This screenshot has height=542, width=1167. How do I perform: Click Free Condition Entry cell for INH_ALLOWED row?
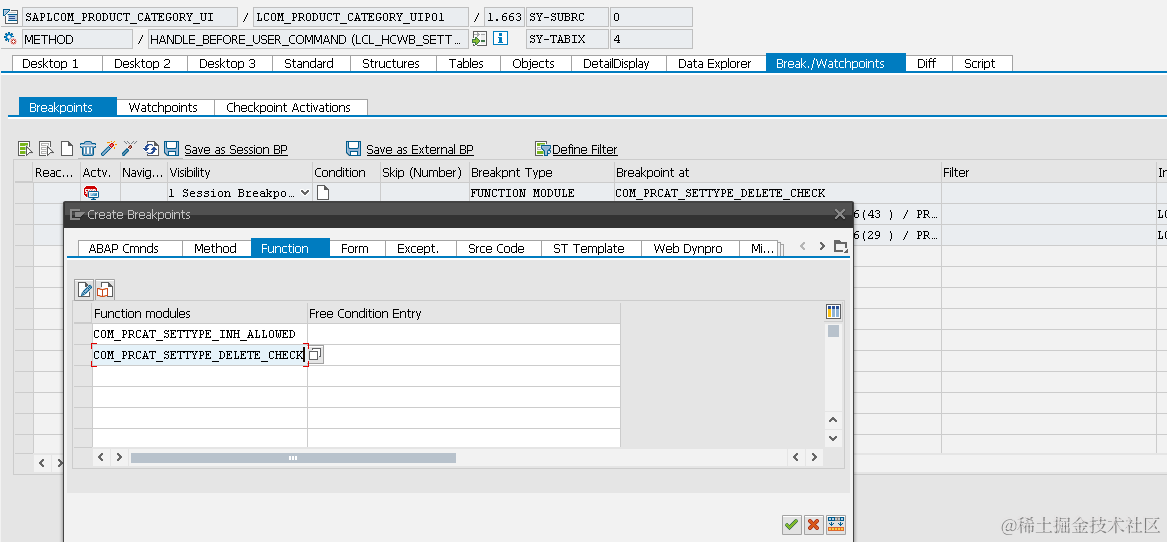pyautogui.click(x=464, y=334)
